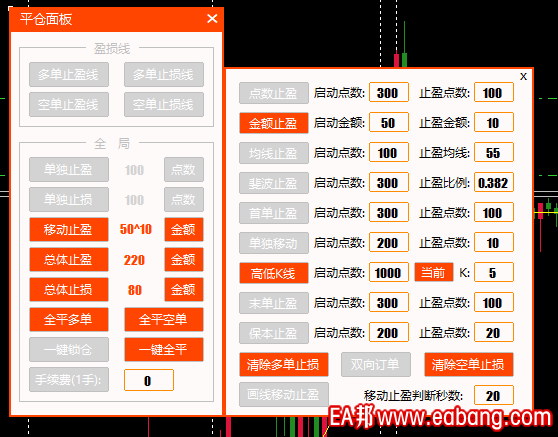Click 移动止盈判断秒数 input field
The width and height of the screenshot is (558, 437).
click(494, 395)
